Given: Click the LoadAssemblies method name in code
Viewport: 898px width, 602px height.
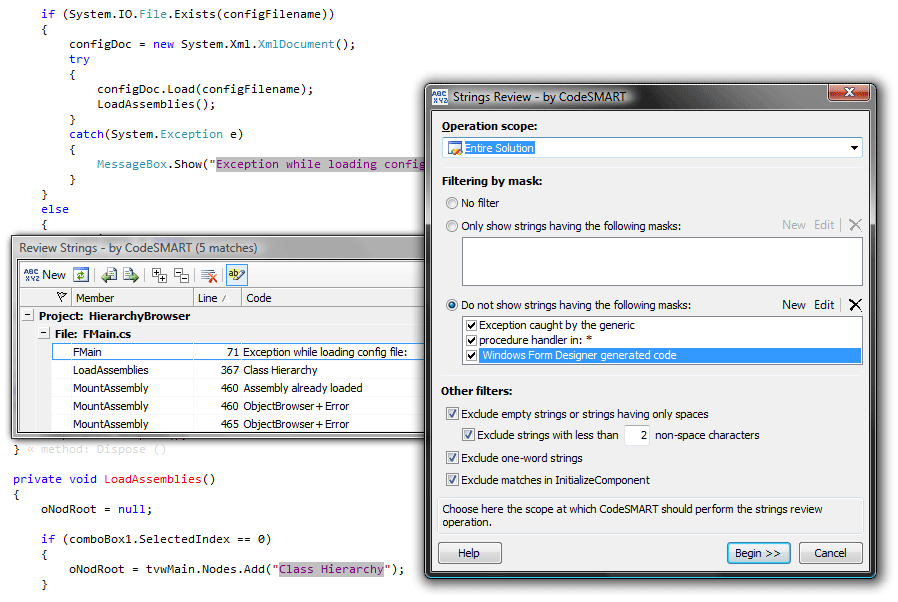Looking at the screenshot, I should pyautogui.click(x=152, y=479).
